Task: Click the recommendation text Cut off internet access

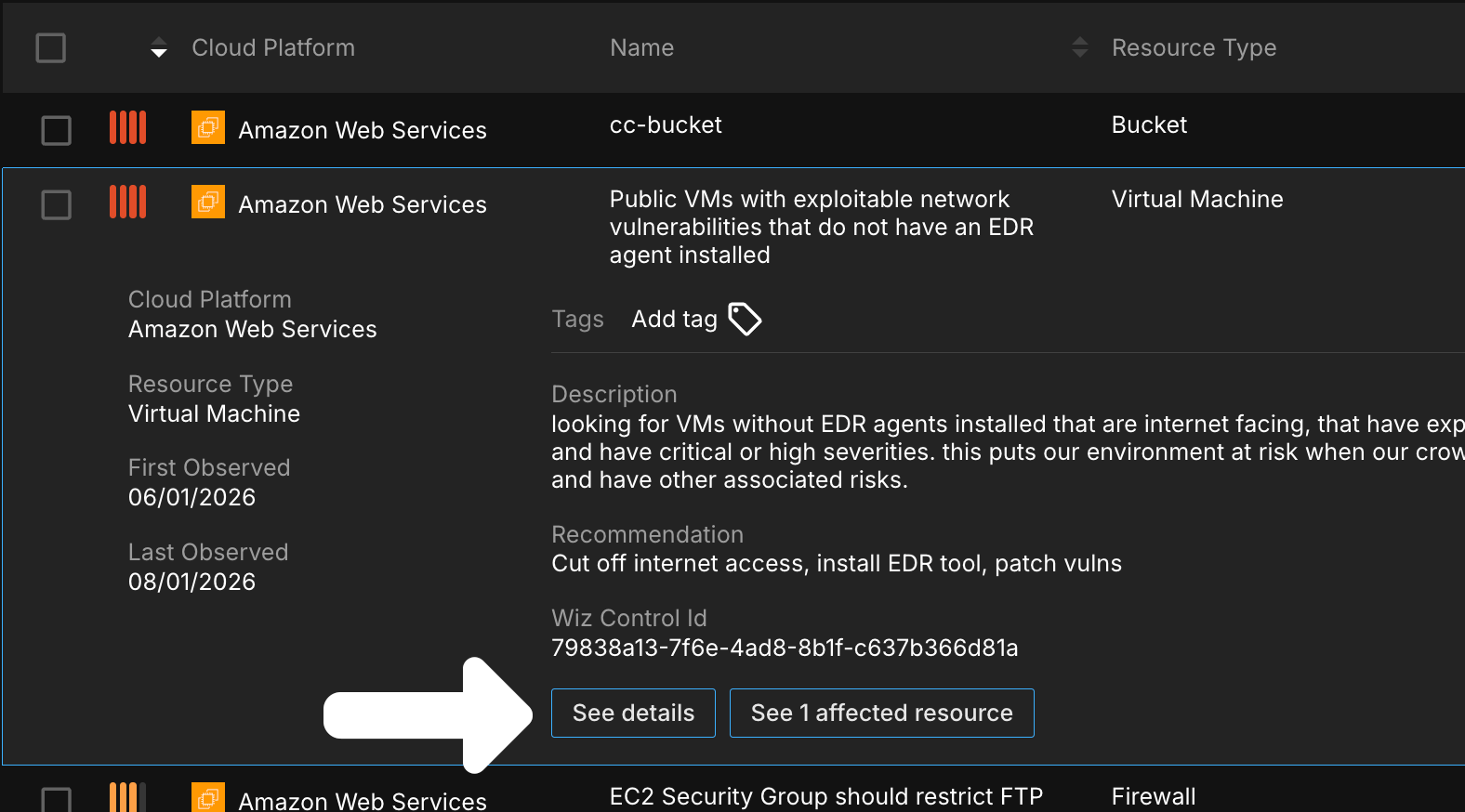Action: click(x=837, y=563)
